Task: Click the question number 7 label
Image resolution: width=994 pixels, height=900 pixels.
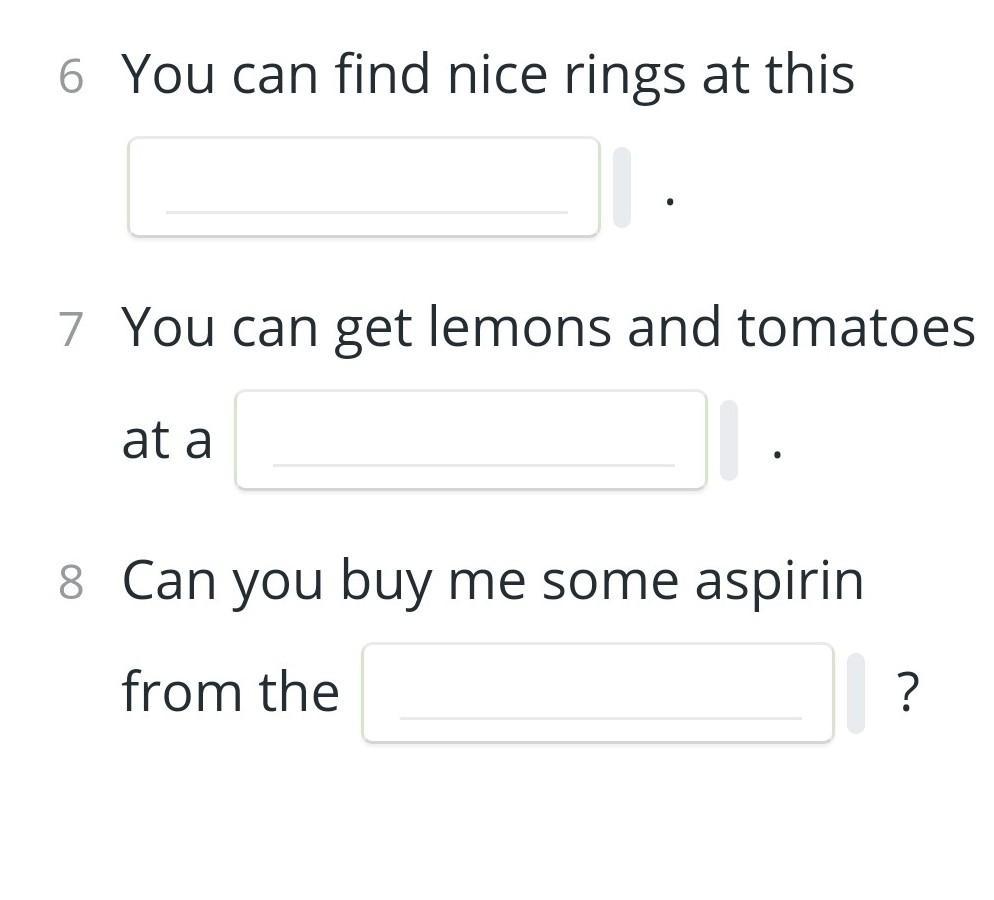Action: pos(71,330)
